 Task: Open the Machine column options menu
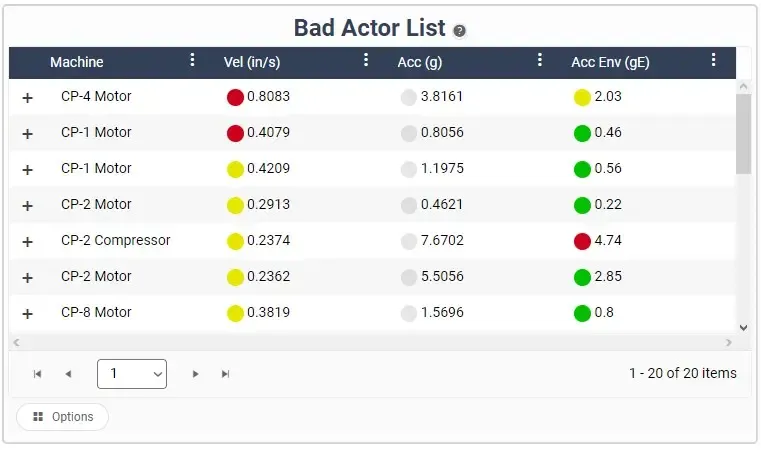[192, 60]
